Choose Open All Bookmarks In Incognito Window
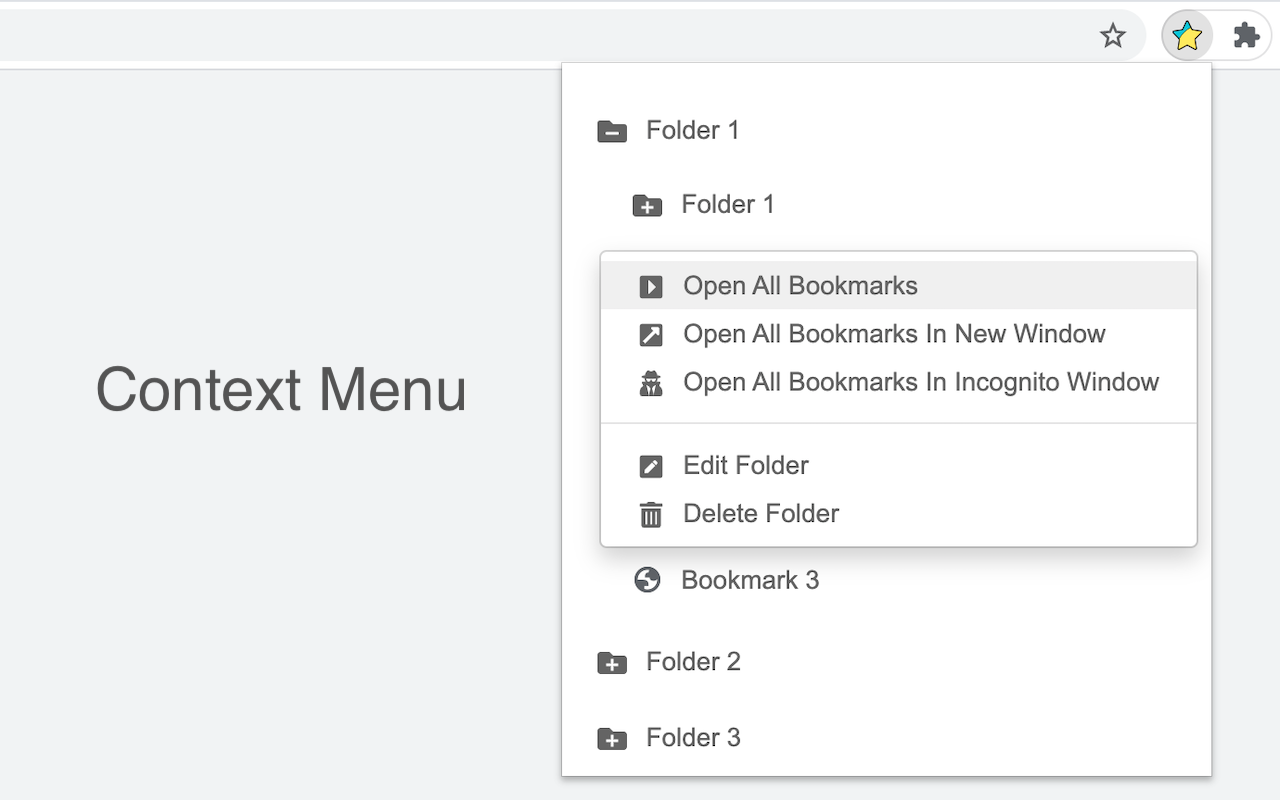1280x800 pixels. point(920,382)
